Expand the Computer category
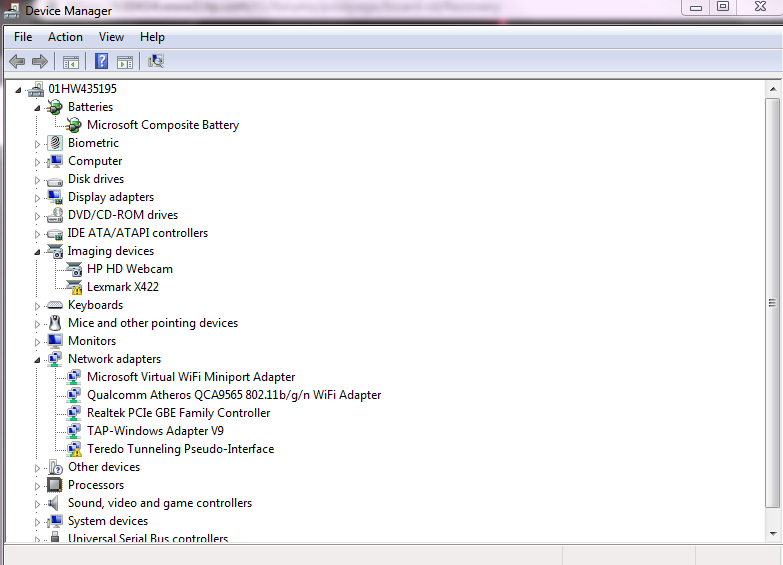The image size is (783, 565). click(37, 162)
